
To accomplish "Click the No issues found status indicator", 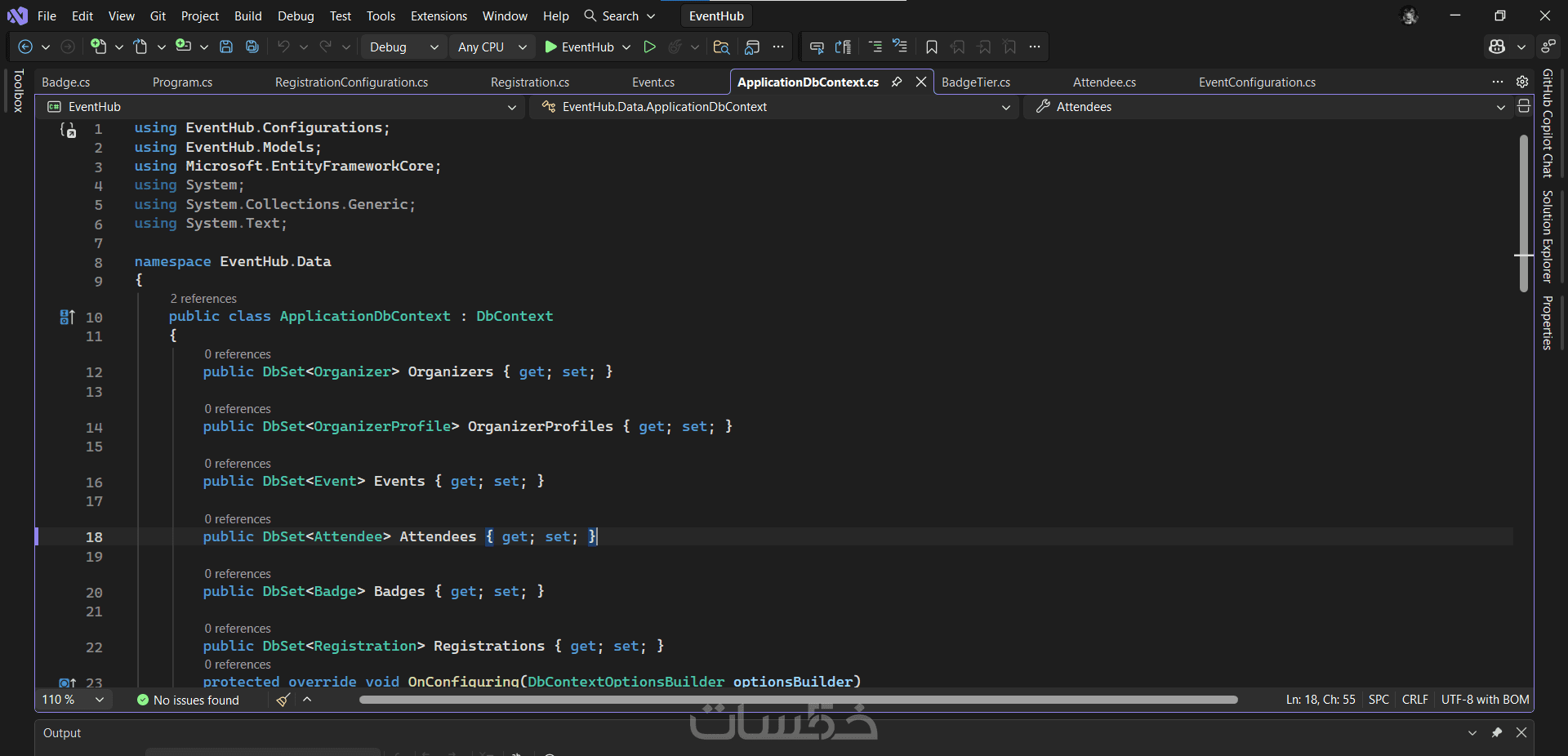I will point(189,700).
